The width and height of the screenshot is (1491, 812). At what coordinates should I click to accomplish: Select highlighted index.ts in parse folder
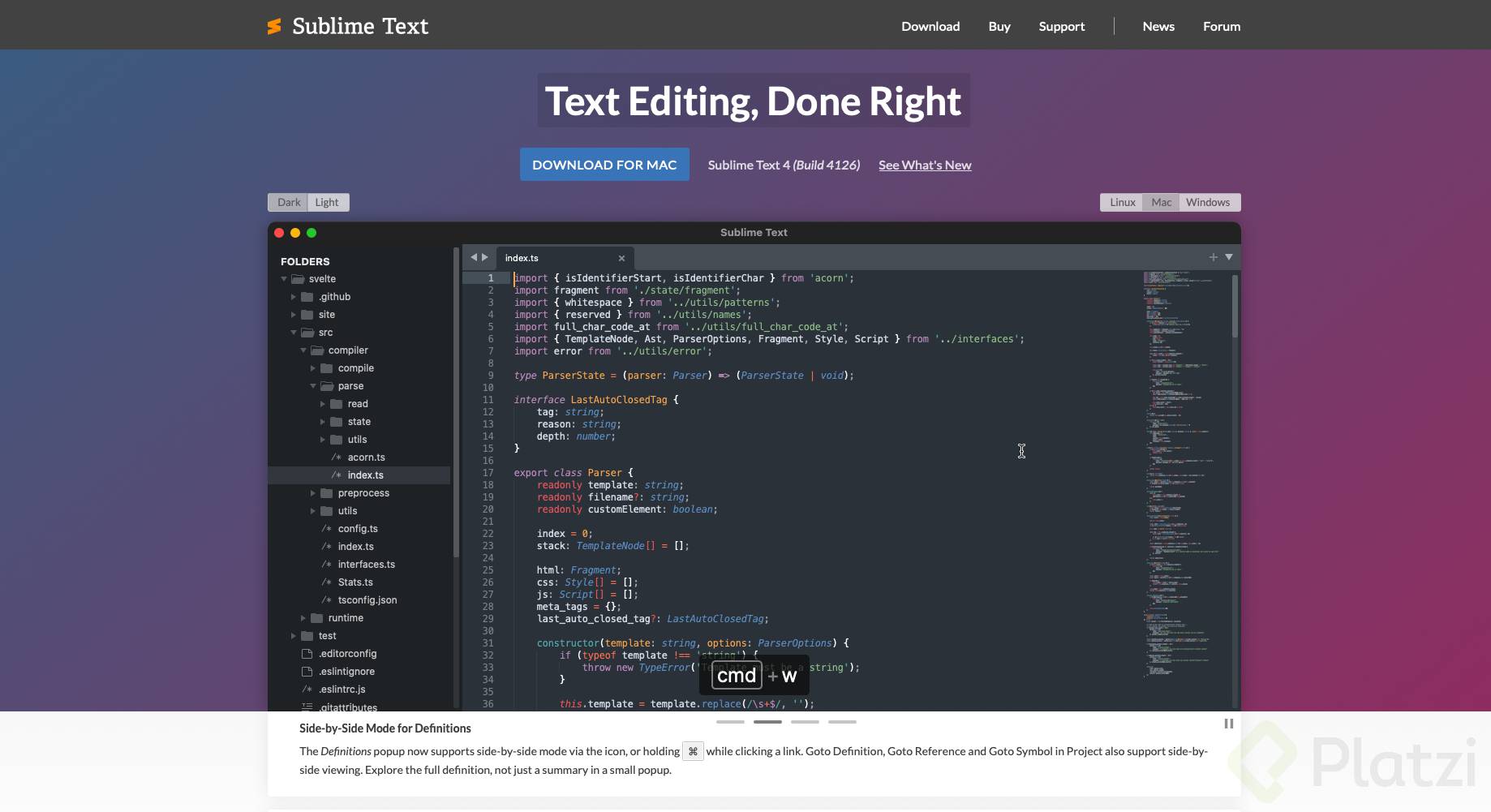(x=359, y=475)
